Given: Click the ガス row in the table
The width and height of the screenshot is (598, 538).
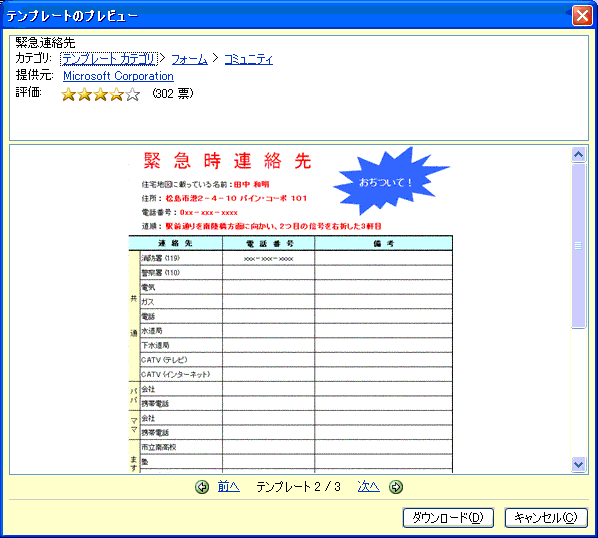Looking at the screenshot, I should point(296,302).
